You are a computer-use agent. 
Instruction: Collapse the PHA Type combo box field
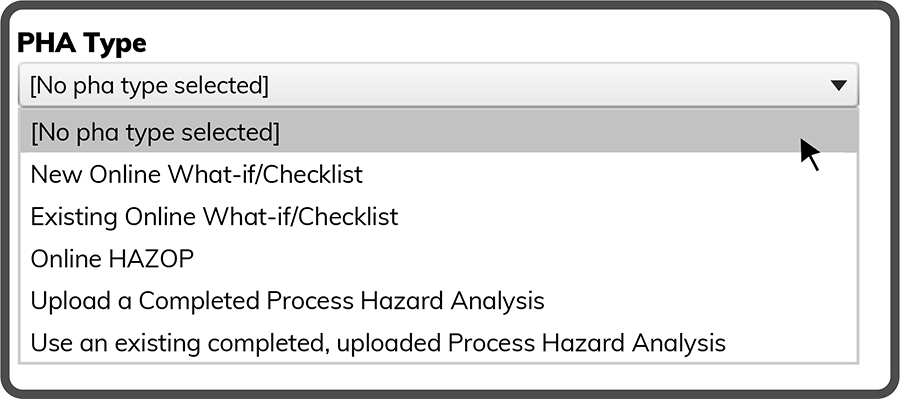[439, 85]
